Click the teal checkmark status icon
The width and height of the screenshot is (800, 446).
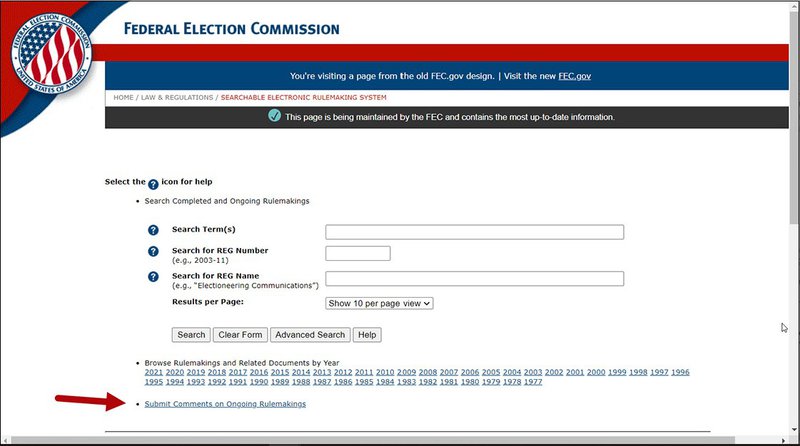274,116
